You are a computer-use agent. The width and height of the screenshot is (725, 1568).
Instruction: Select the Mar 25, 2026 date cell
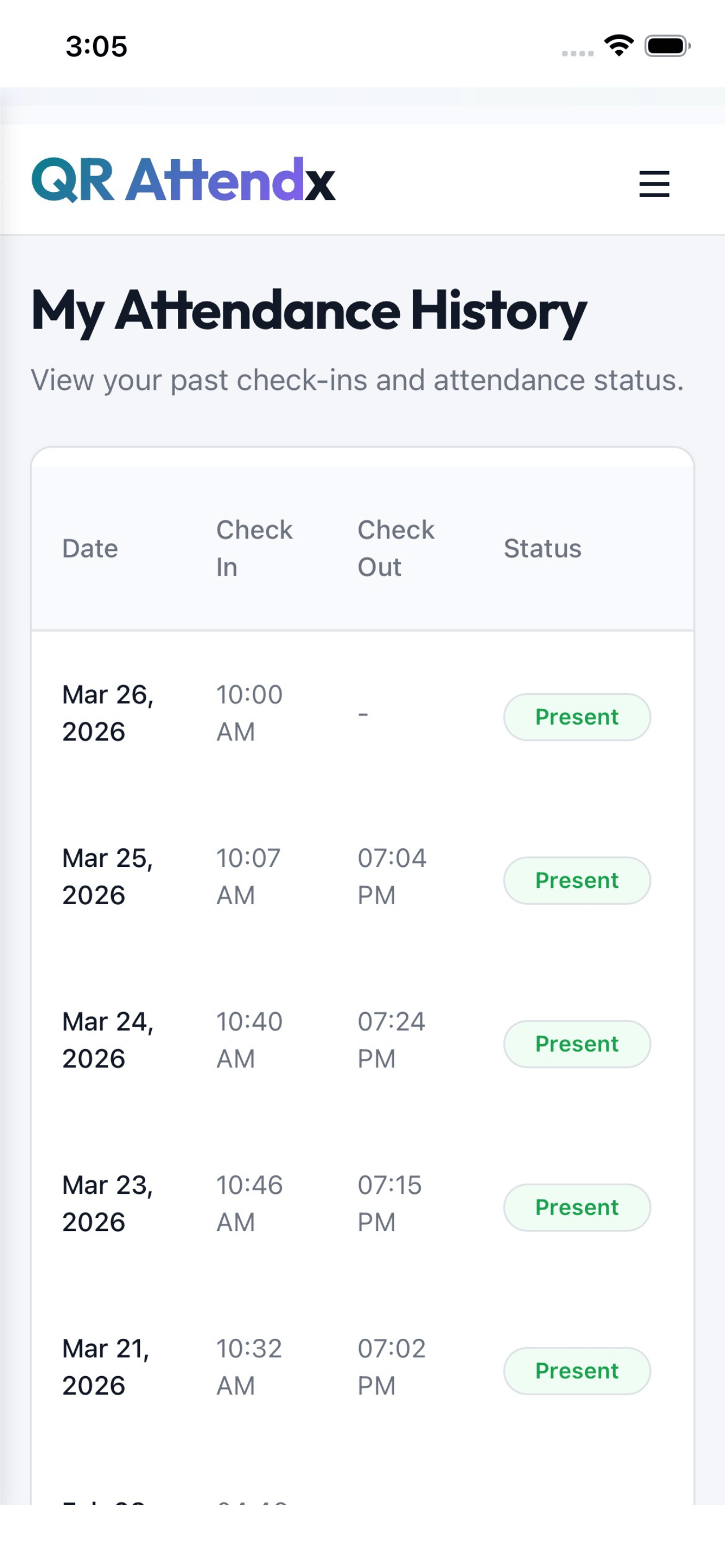tap(108, 877)
